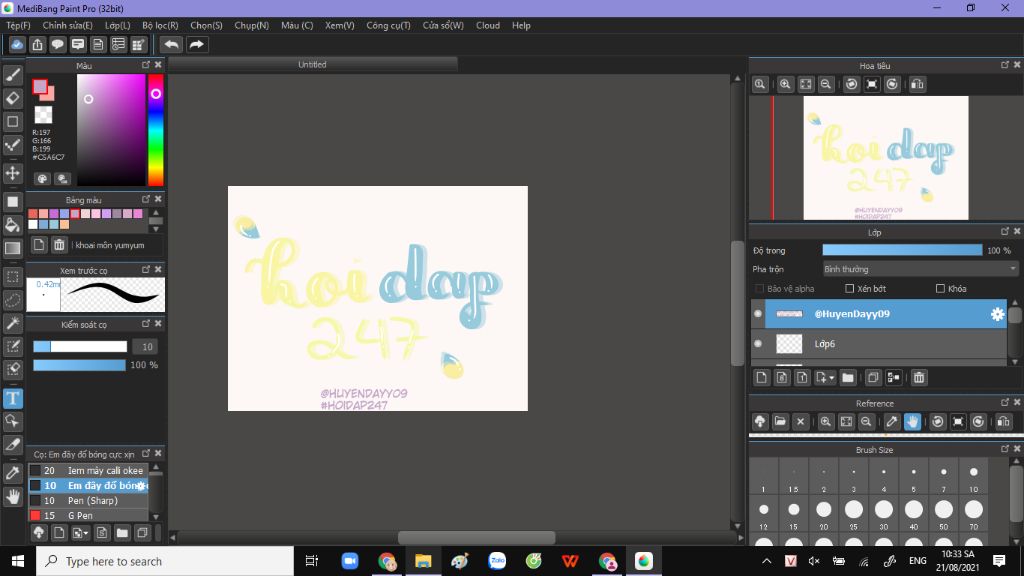The image size is (1024, 576).
Task: Click the Độ trong opacity slider
Action: pos(901,250)
